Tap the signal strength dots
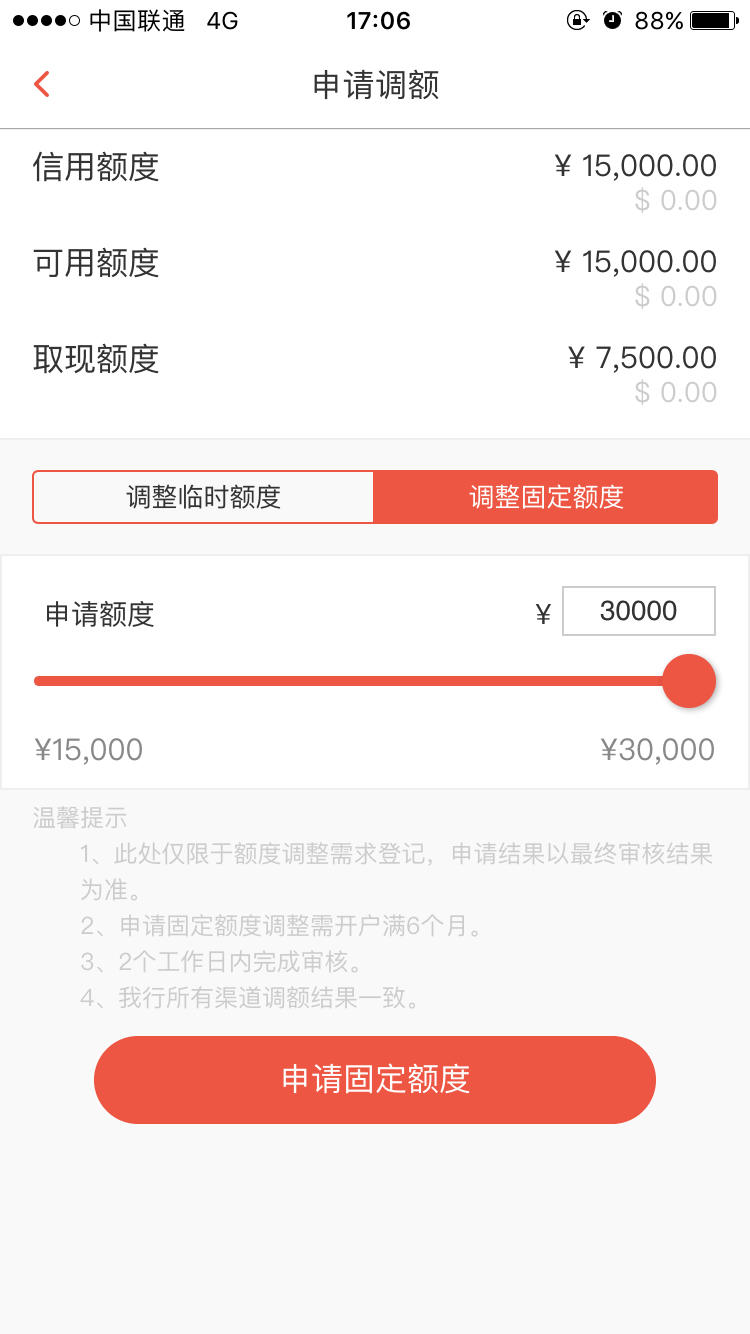 pos(46,21)
